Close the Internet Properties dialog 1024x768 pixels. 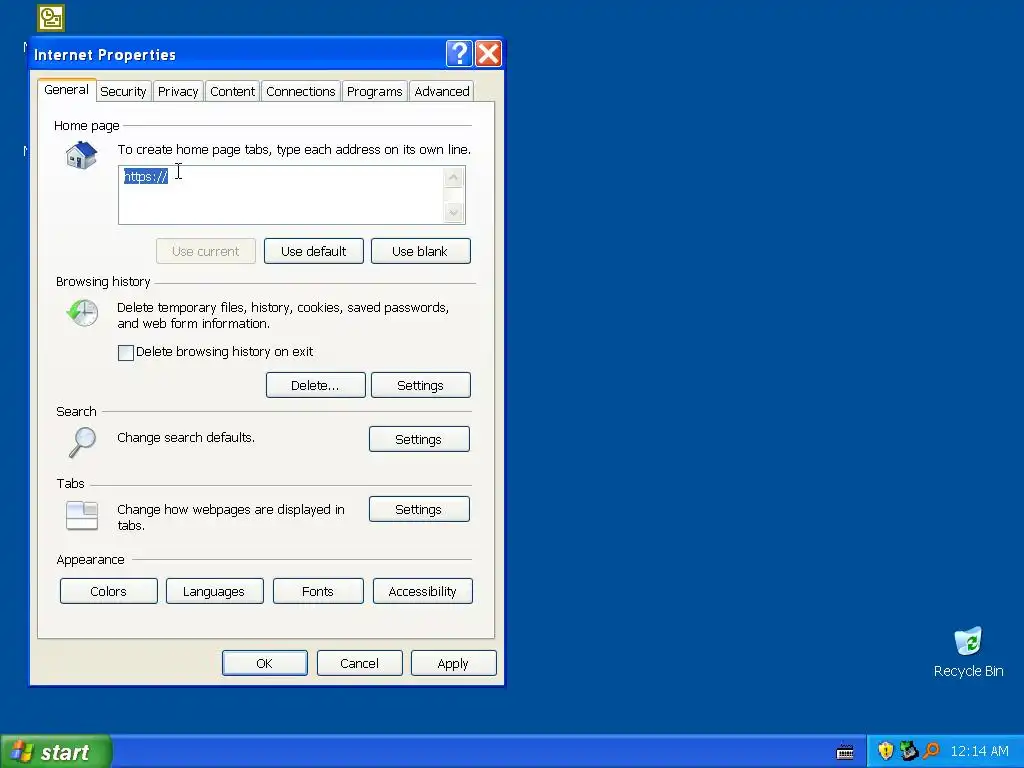(488, 54)
